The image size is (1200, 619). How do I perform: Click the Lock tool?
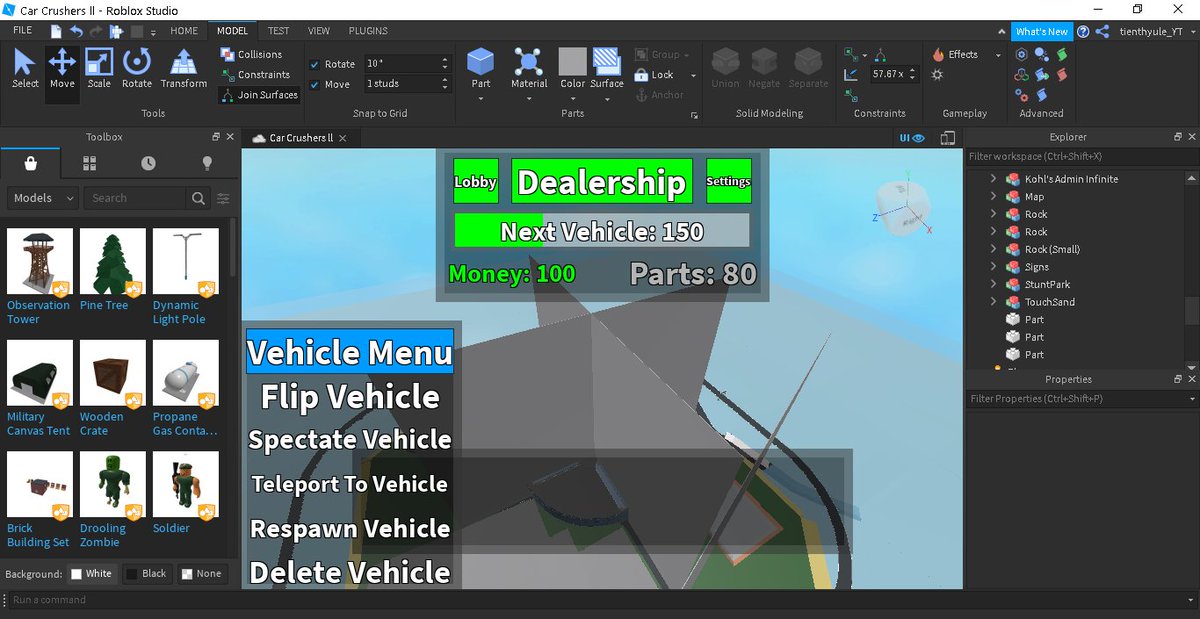coord(654,75)
